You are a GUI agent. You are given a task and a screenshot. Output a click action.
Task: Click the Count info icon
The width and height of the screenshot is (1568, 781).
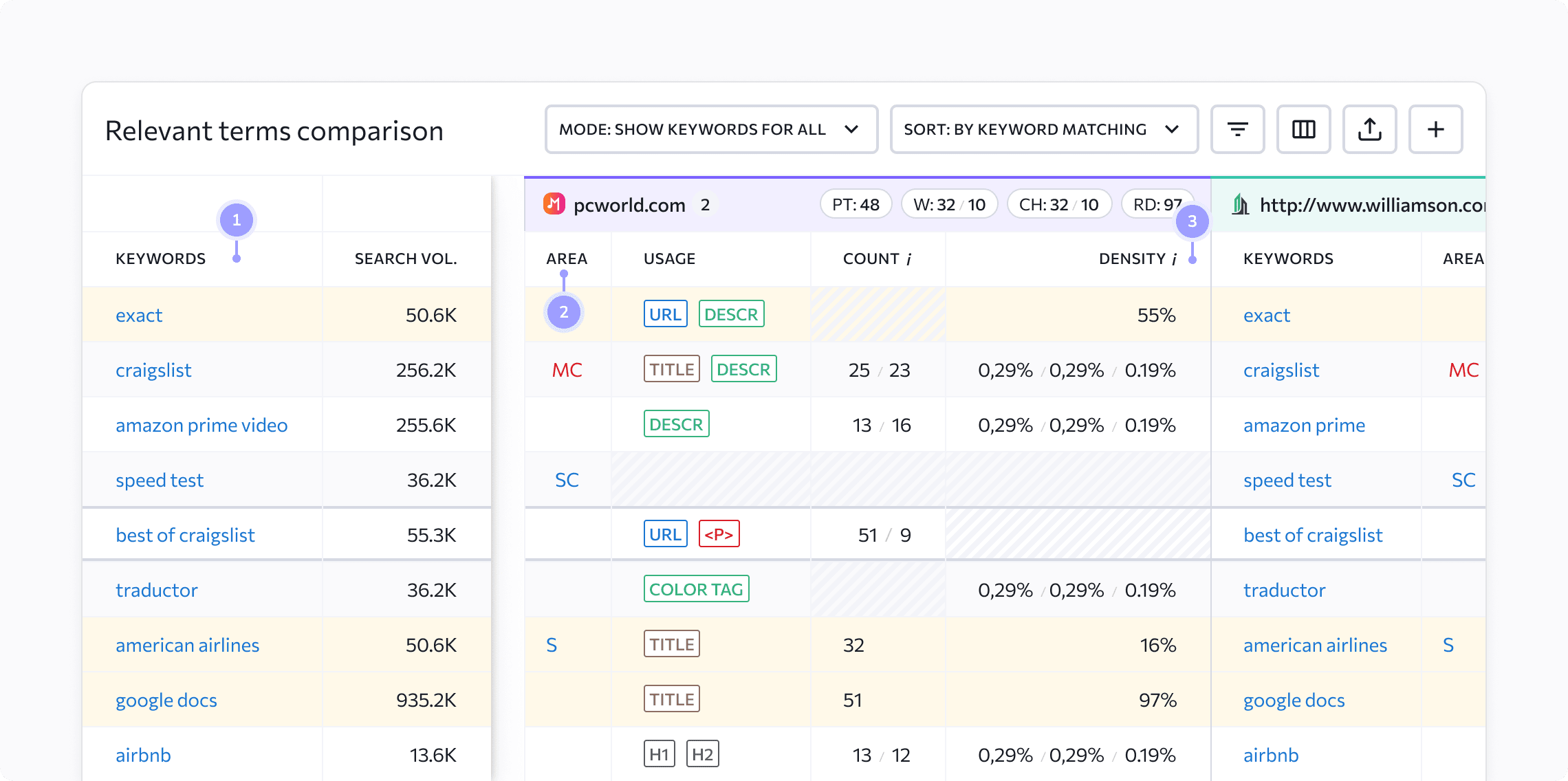[x=908, y=259]
